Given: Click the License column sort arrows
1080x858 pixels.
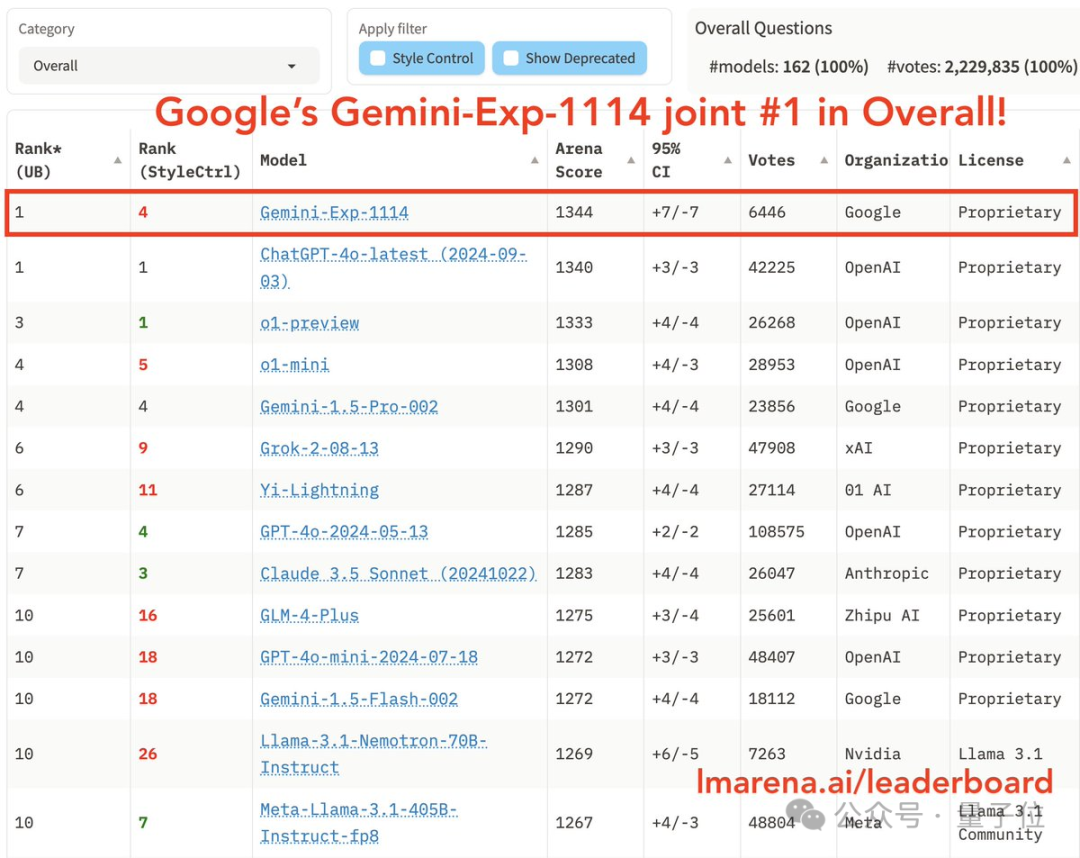Looking at the screenshot, I should point(1066,160).
